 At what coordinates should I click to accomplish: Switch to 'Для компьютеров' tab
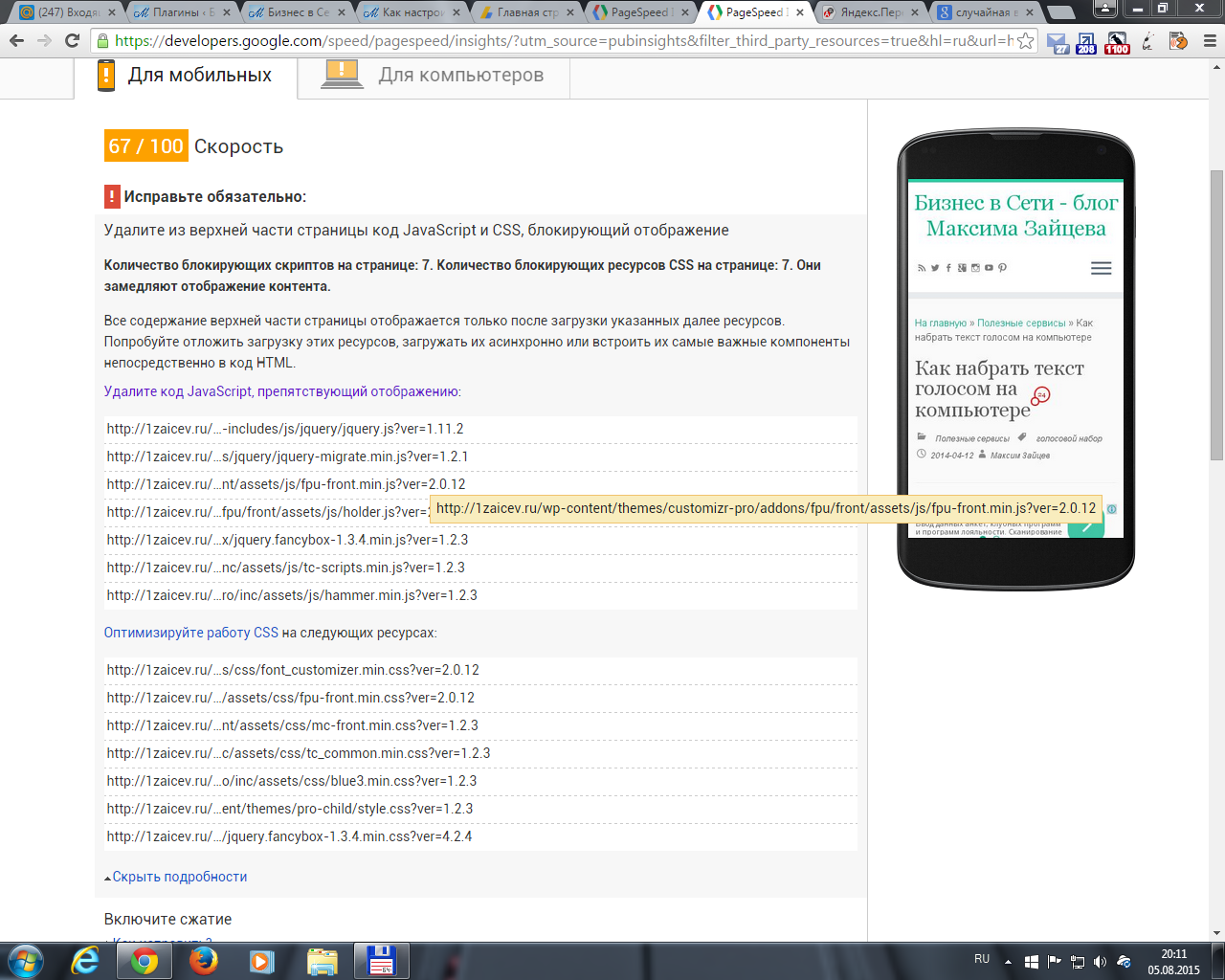[x=460, y=76]
